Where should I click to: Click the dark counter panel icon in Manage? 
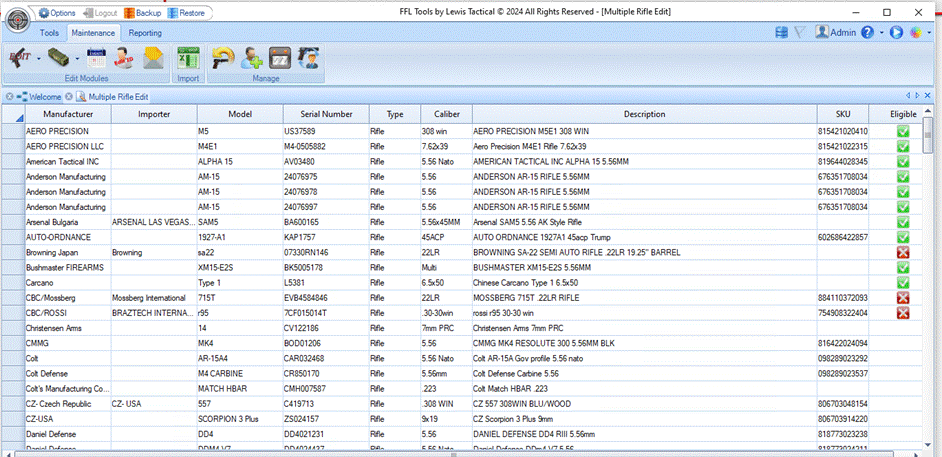[279, 58]
